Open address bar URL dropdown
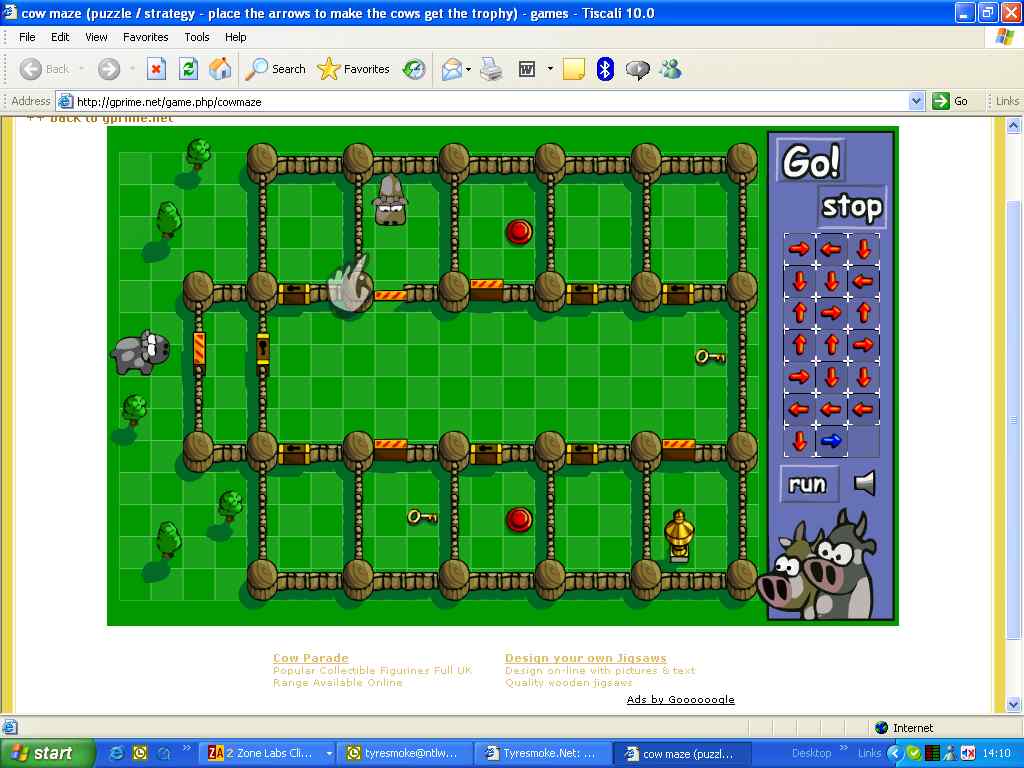Viewport: 1024px width, 768px height. click(916, 101)
